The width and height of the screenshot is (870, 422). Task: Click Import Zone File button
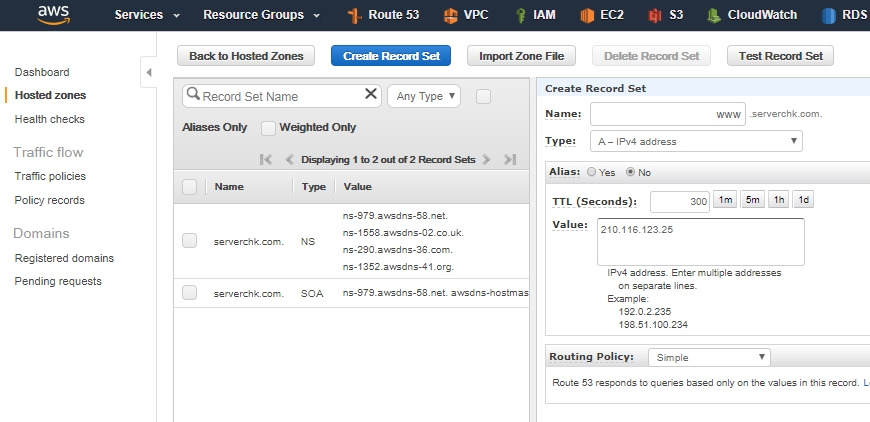tap(522, 55)
